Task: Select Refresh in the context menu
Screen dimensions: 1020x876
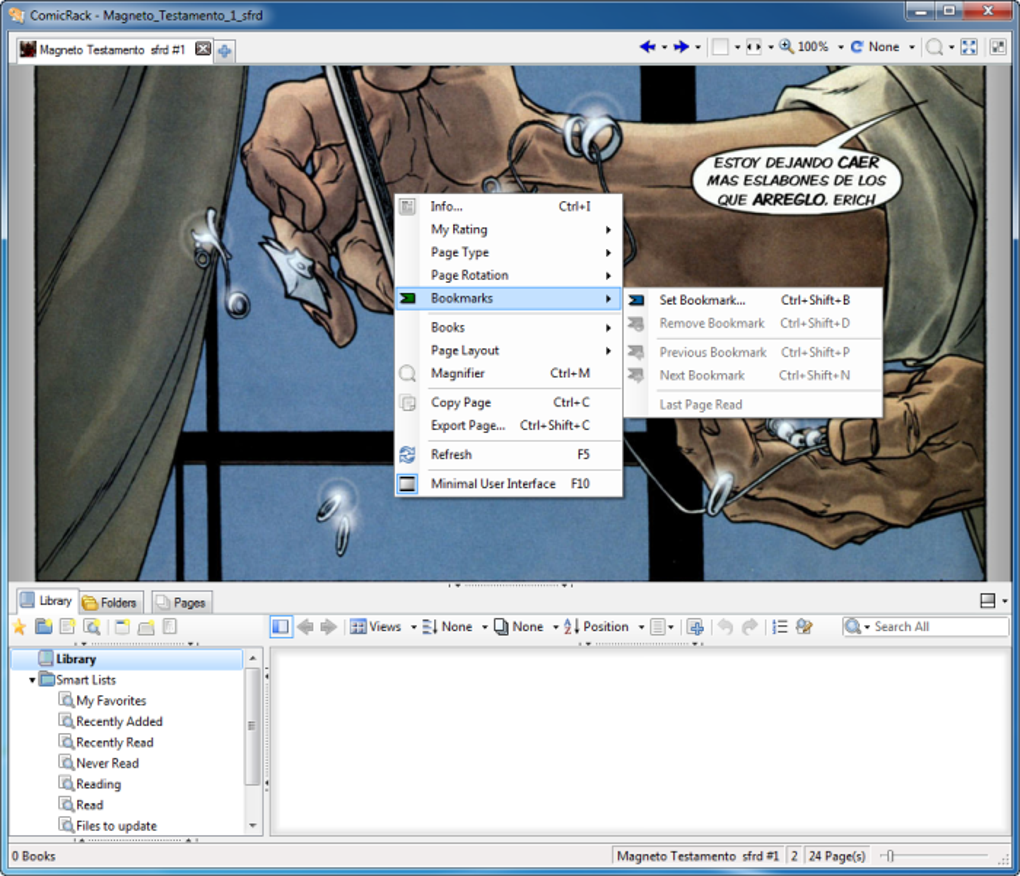Action: pos(509,455)
